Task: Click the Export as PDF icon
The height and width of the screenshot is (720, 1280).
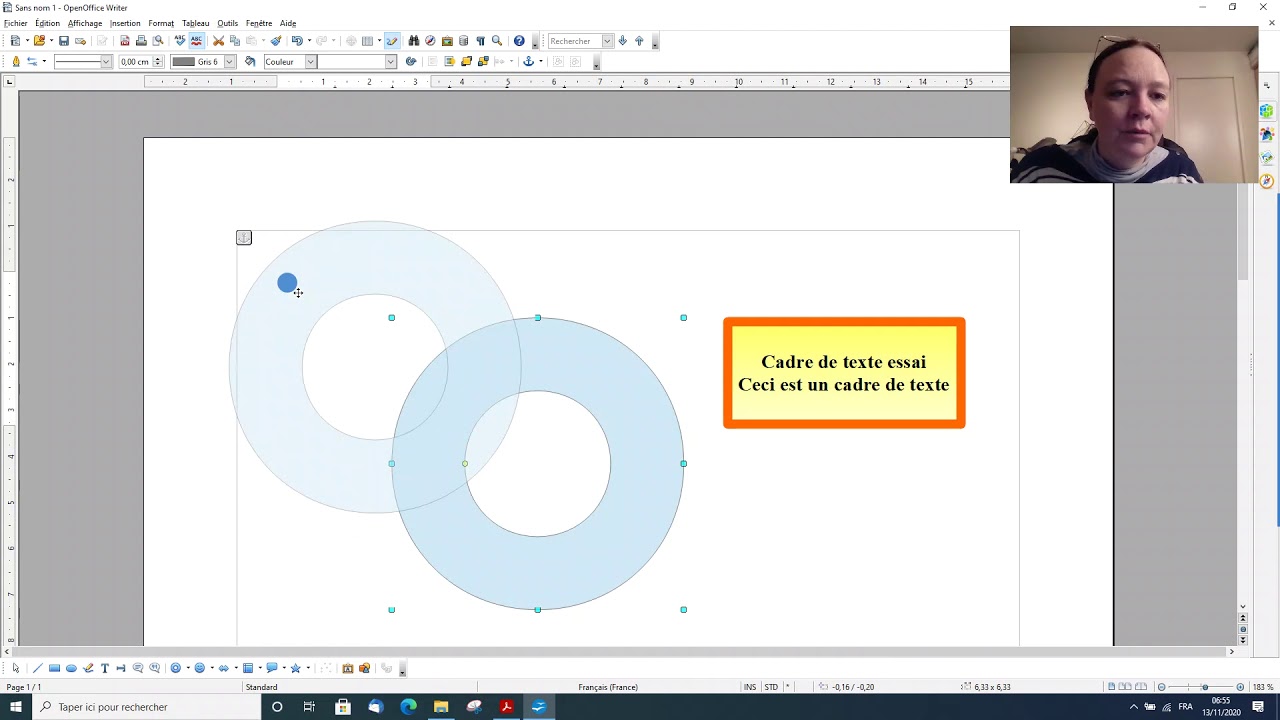Action: click(x=125, y=41)
